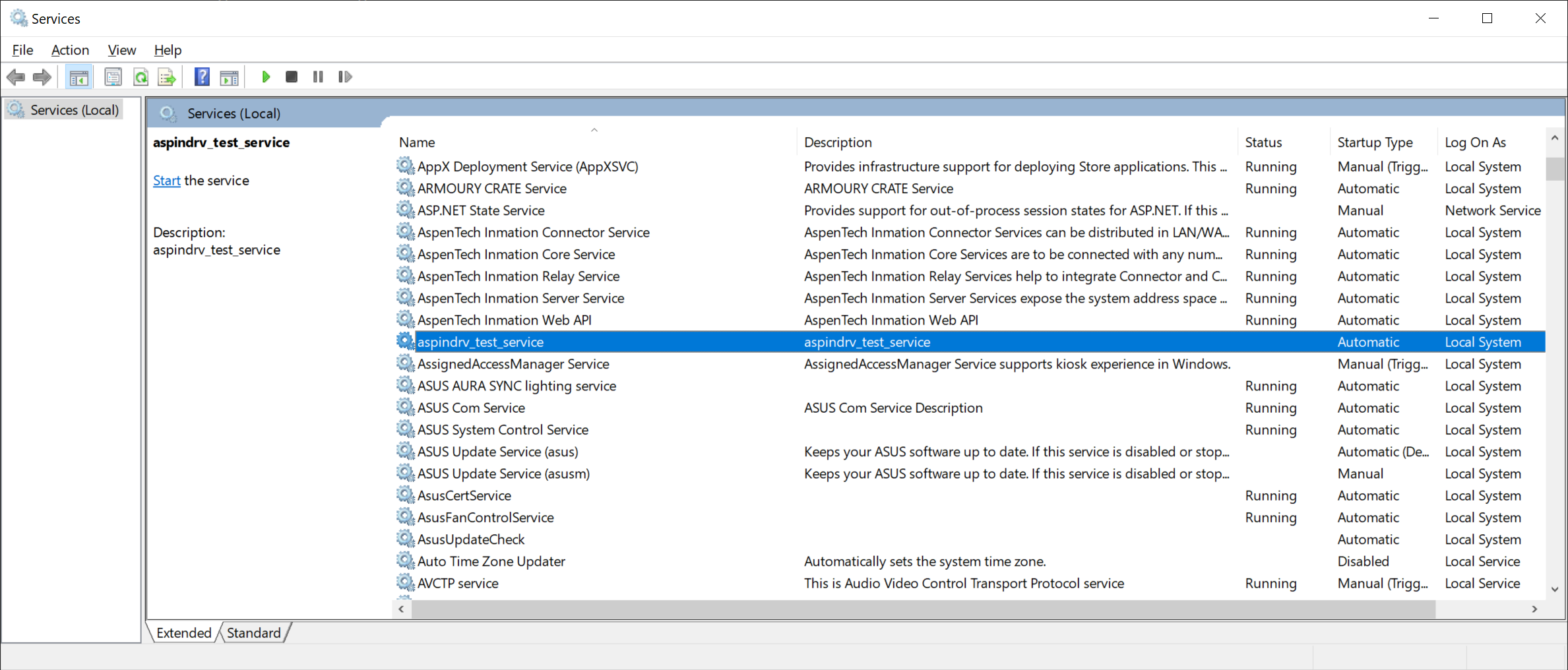The width and height of the screenshot is (1568, 670).
Task: Click the vertical scrollbar down arrow
Action: click(x=1555, y=590)
